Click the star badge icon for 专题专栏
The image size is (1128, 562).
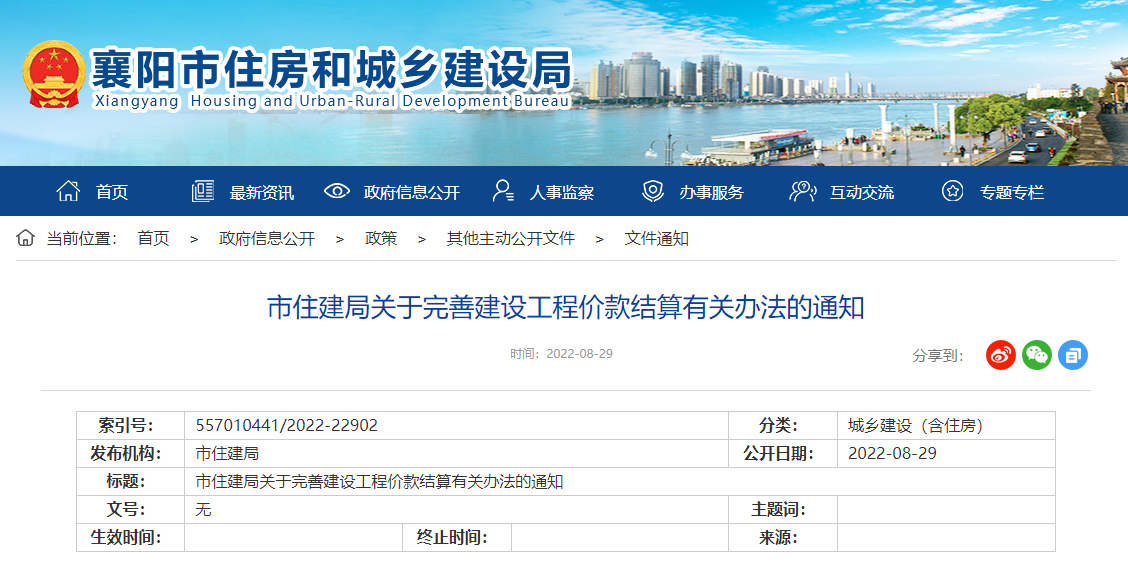(x=952, y=191)
